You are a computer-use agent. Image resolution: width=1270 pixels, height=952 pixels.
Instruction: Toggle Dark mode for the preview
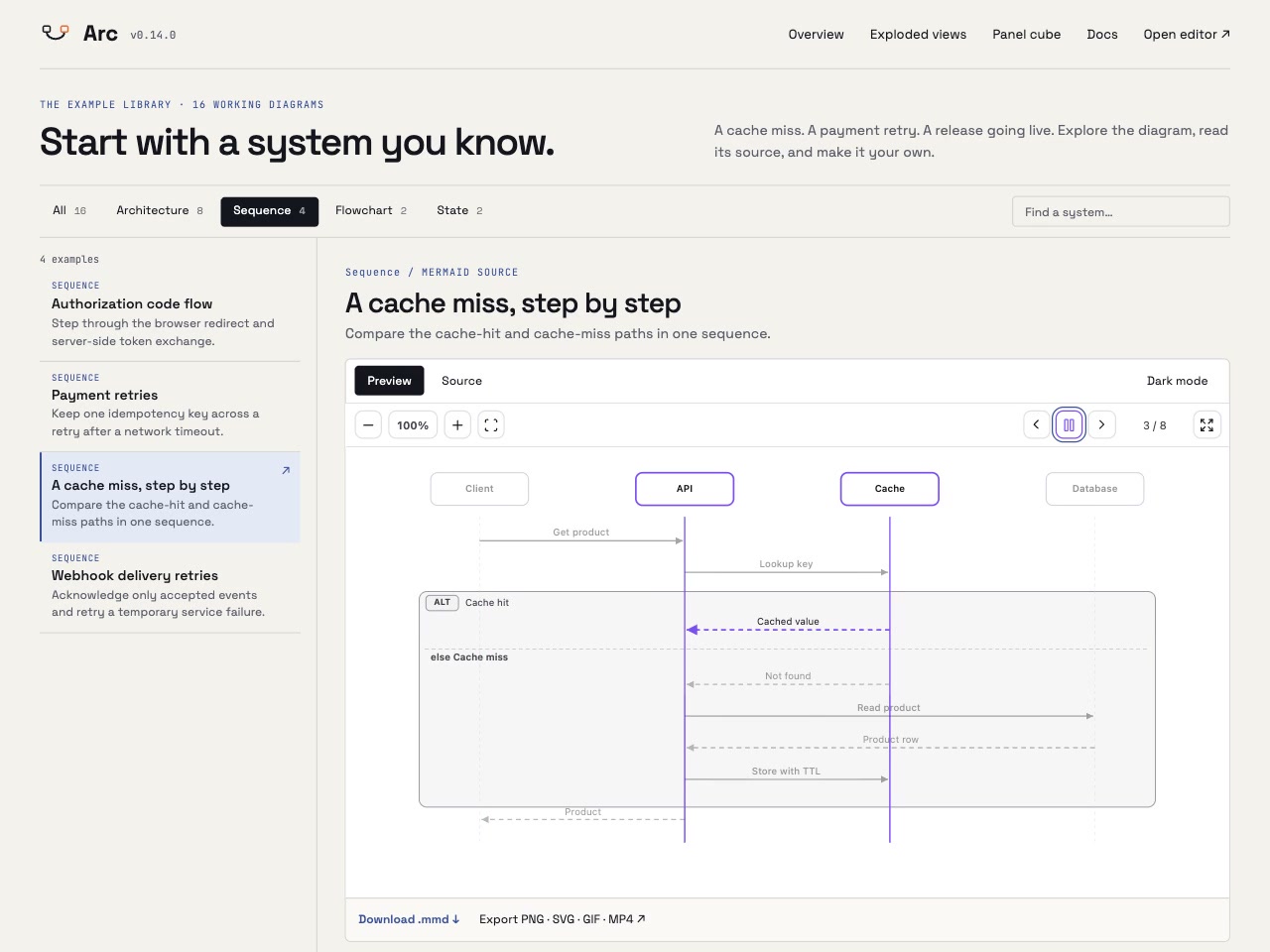pos(1177,381)
